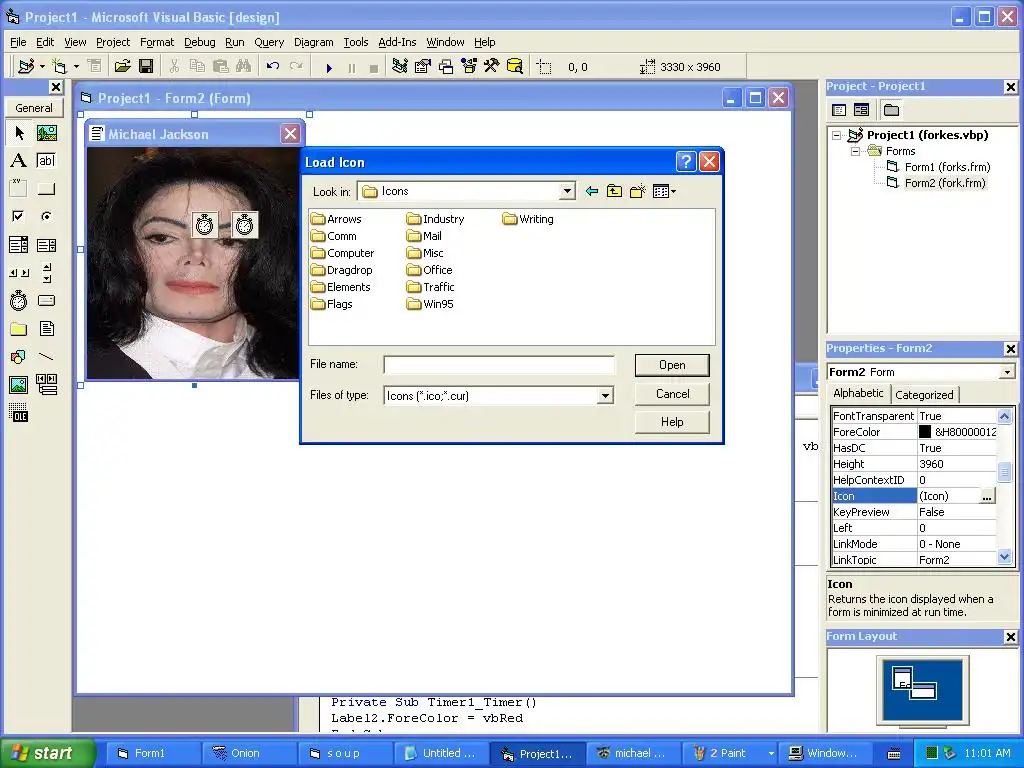This screenshot has width=1024, height=768.
Task: Click the Icon property ellipsis button
Action: 987,496
